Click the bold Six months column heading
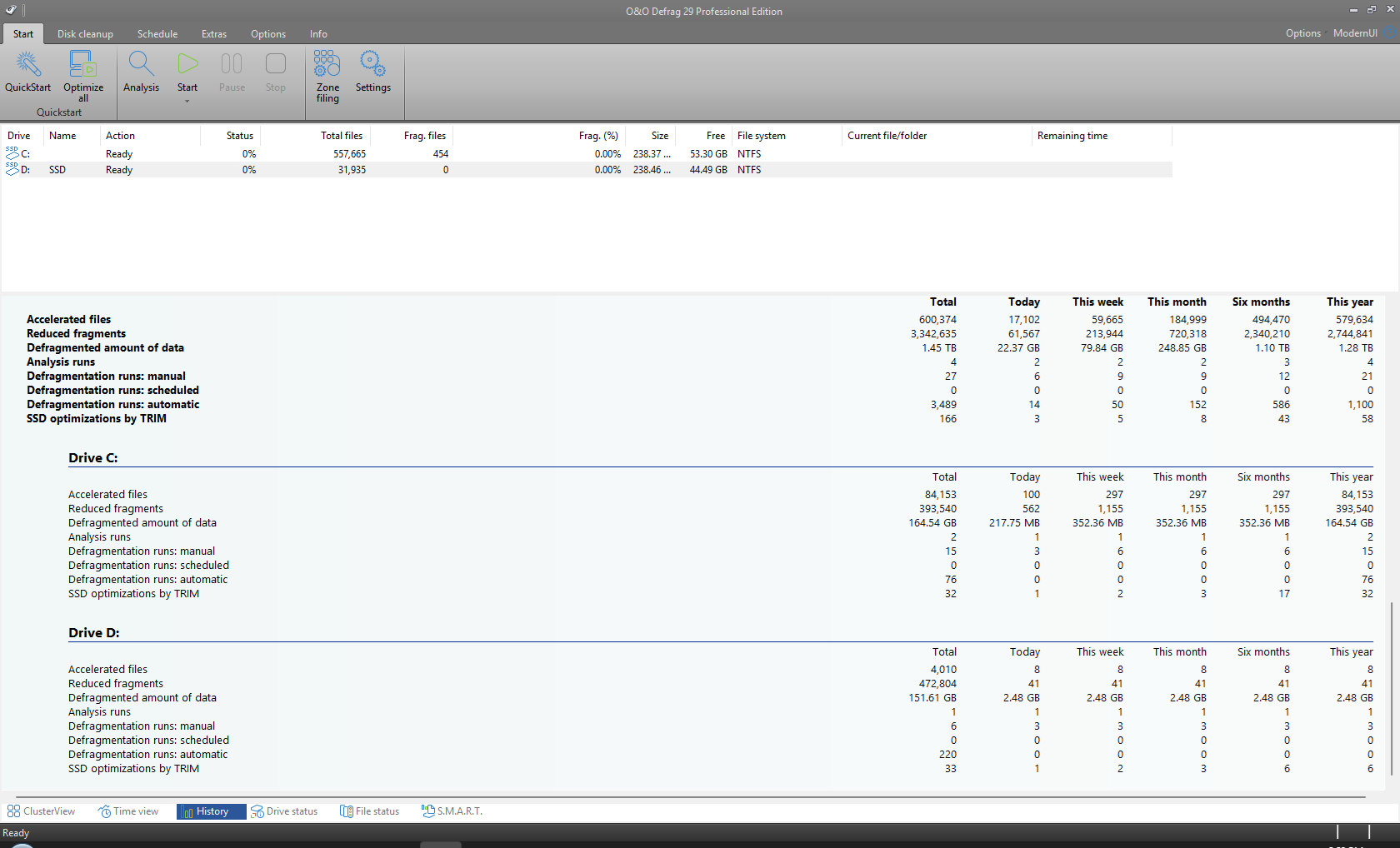The width and height of the screenshot is (1400, 848). [1261, 302]
